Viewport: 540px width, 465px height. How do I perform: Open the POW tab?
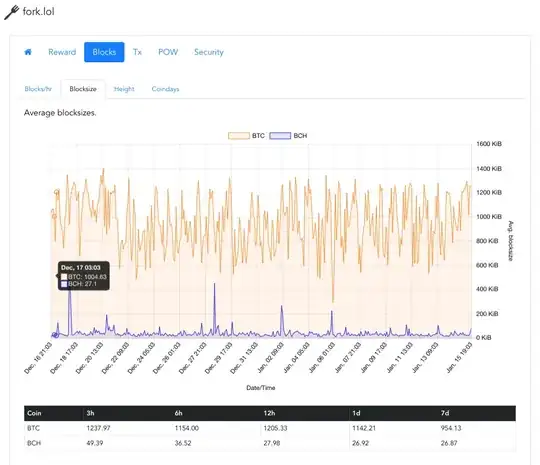168,52
